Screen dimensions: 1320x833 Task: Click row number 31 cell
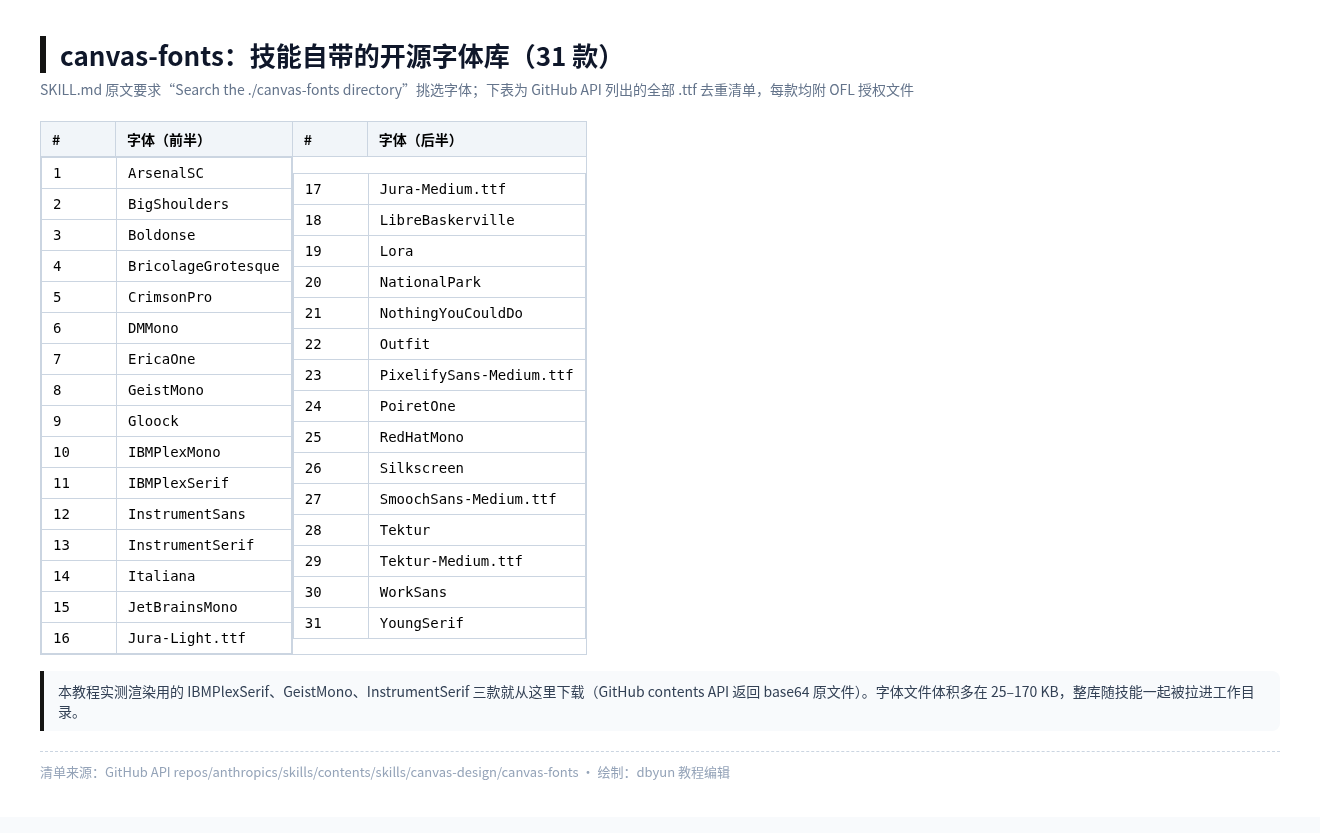click(331, 623)
